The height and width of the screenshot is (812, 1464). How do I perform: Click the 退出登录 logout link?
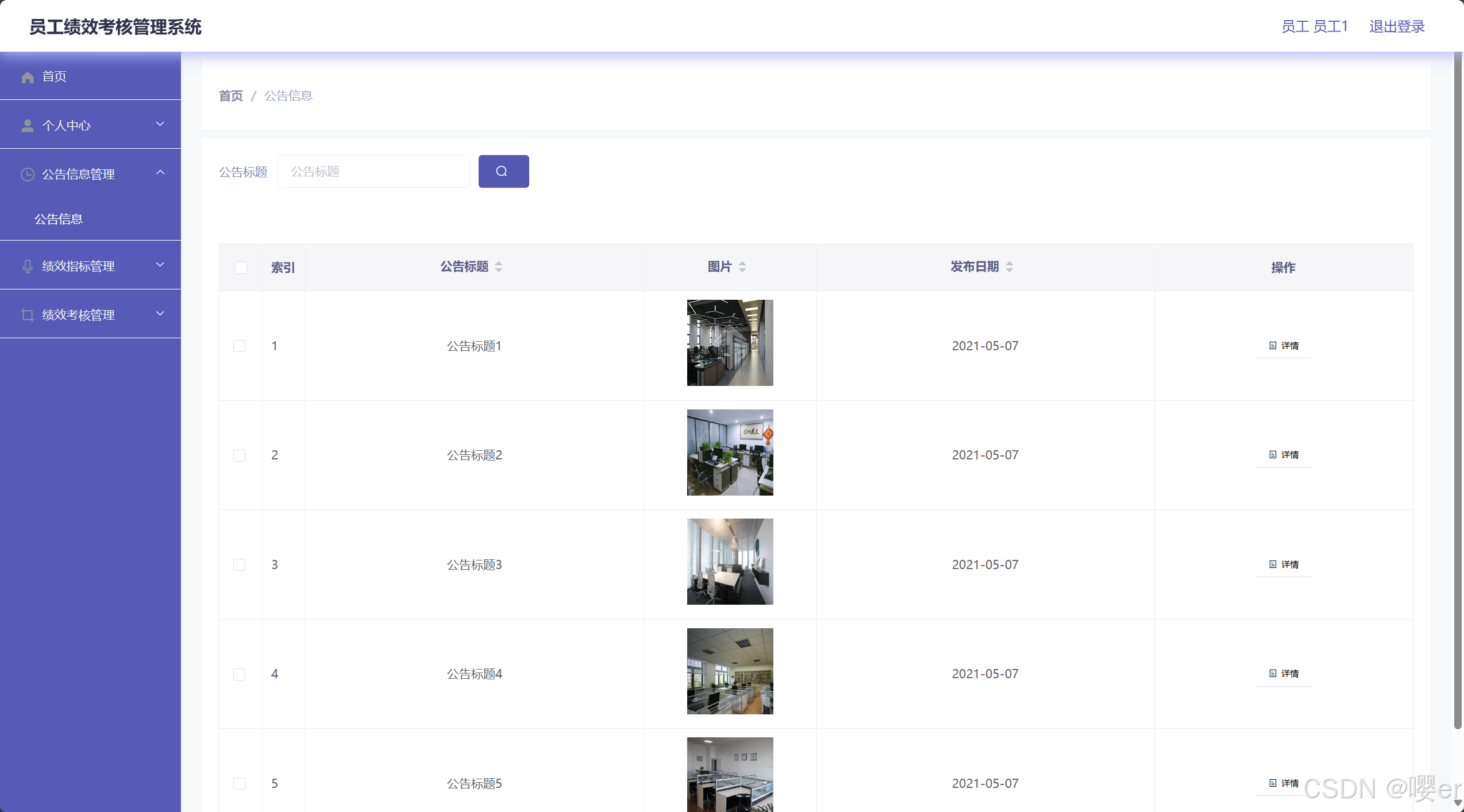pyautogui.click(x=1396, y=26)
